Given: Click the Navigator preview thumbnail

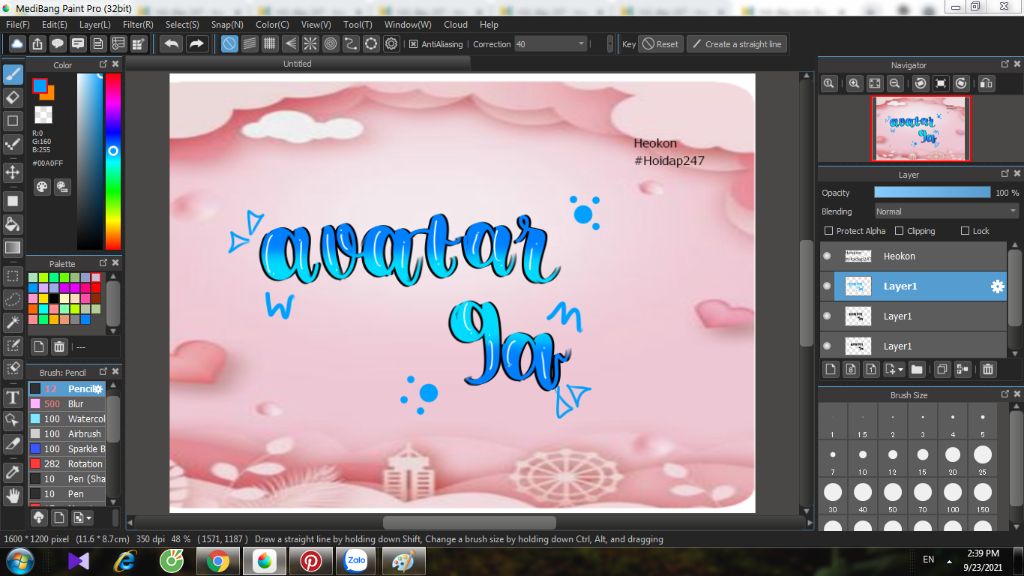Looking at the screenshot, I should pos(920,128).
